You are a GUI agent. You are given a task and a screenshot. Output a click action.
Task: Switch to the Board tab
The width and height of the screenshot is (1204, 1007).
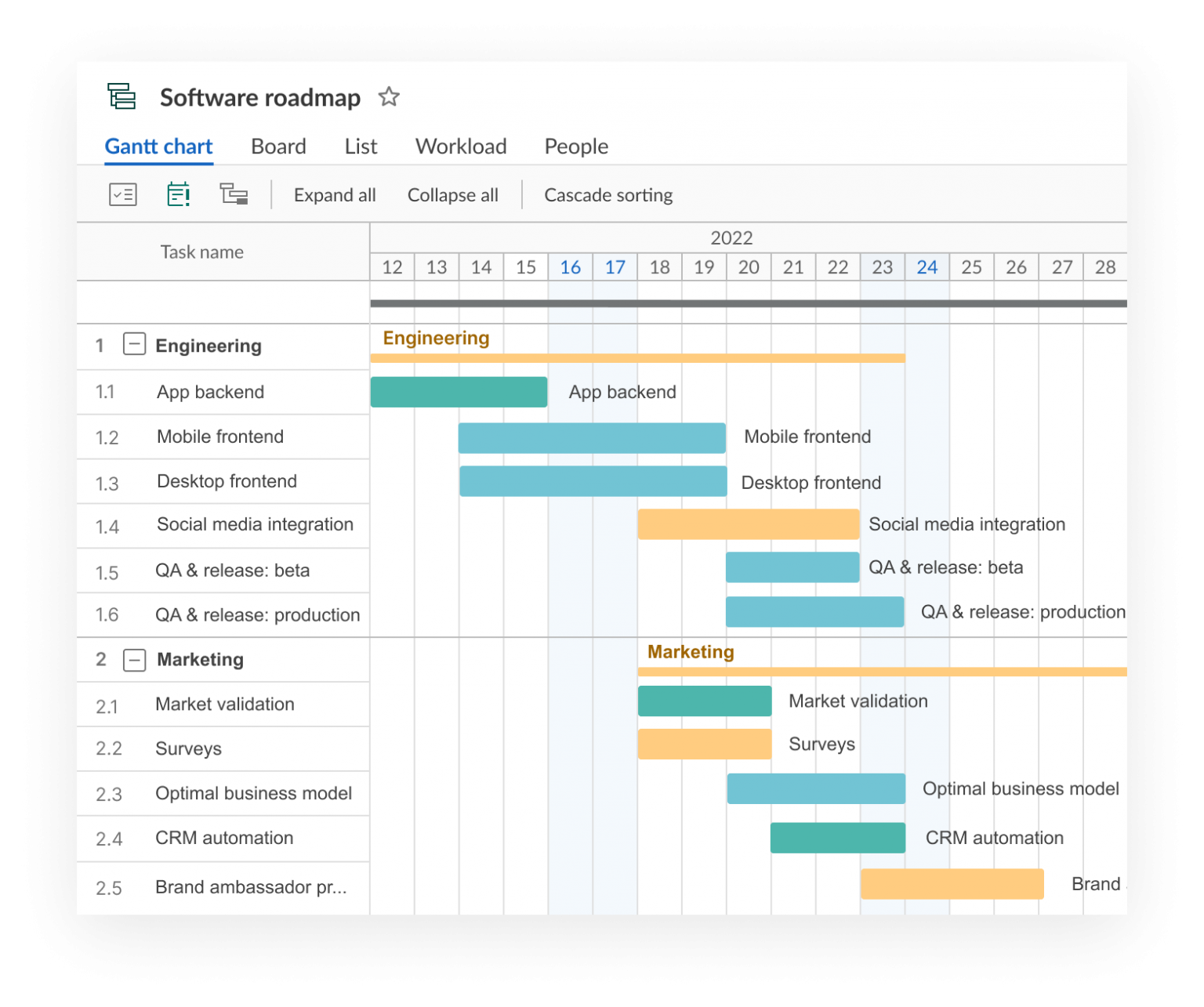pyautogui.click(x=278, y=147)
